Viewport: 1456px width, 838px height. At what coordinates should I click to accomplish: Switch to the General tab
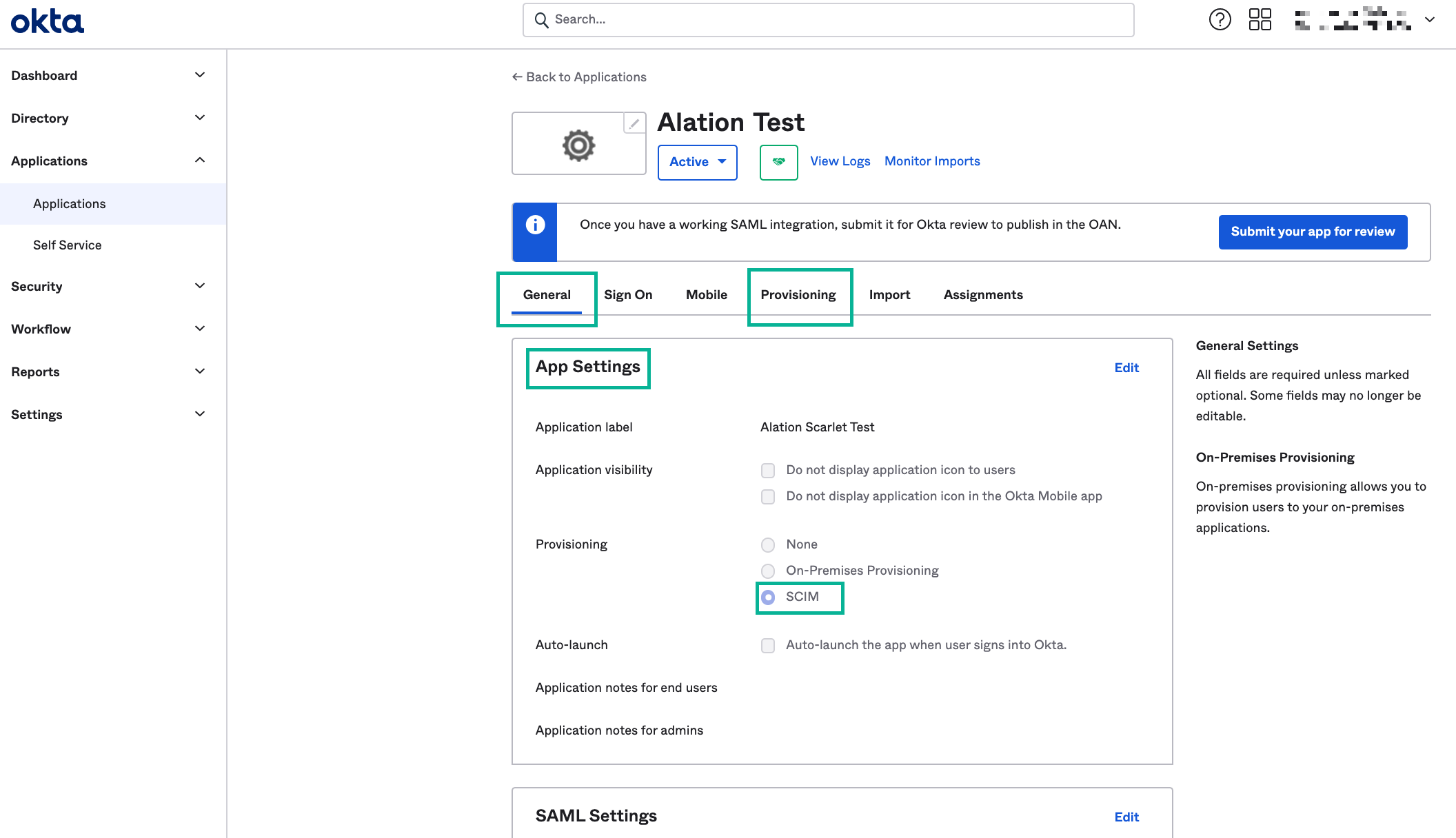click(x=547, y=295)
